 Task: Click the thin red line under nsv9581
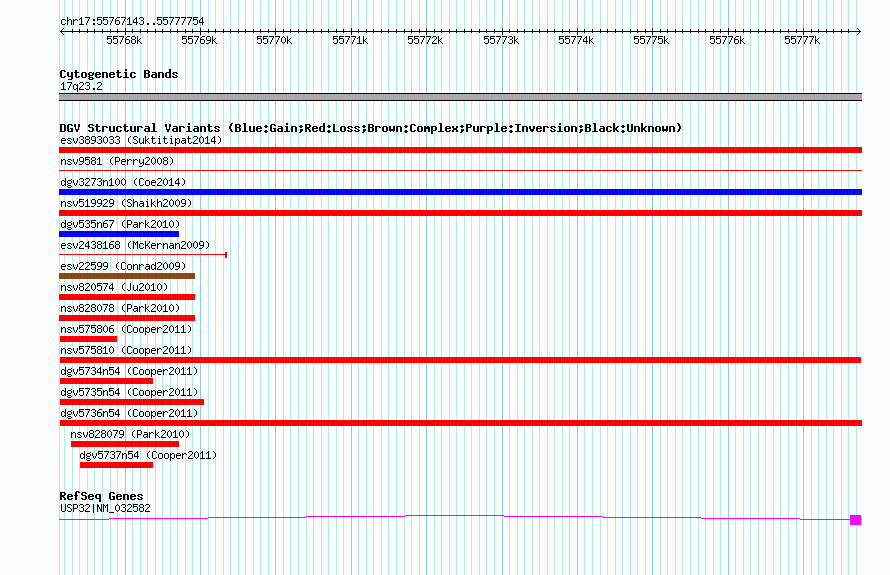(x=460, y=170)
